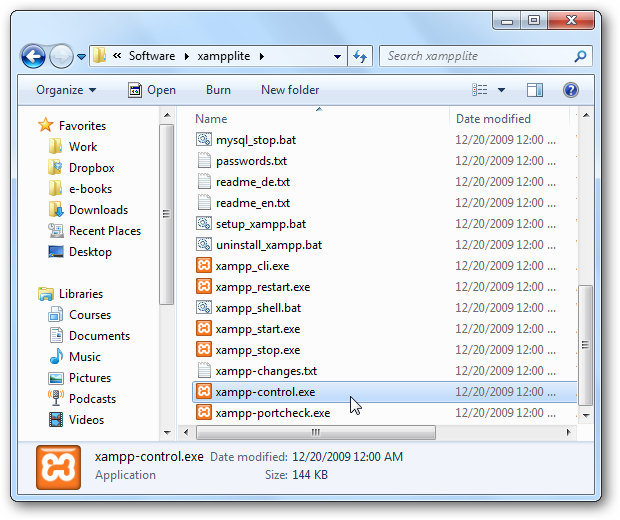Select xampplite in the address path
The image size is (620, 520).
224,56
